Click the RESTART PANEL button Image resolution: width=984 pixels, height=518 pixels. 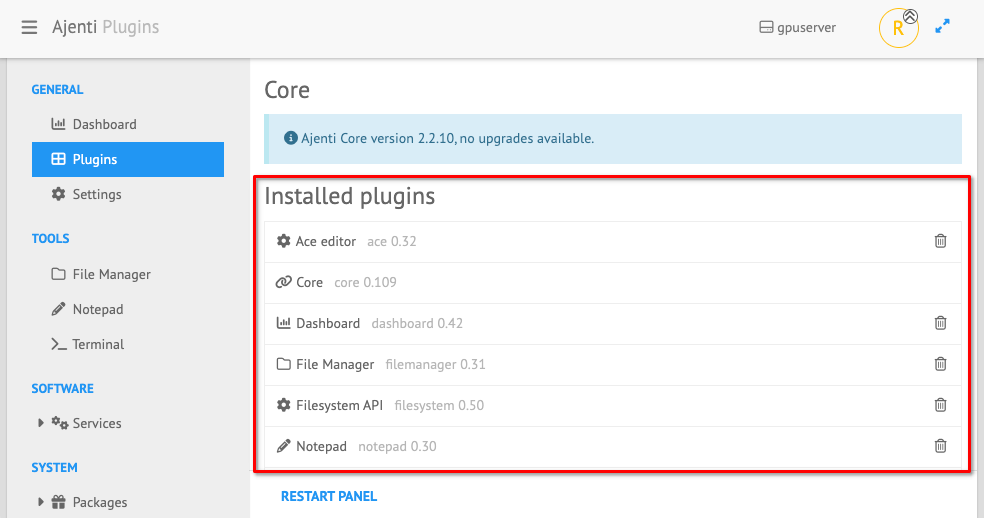[329, 497]
